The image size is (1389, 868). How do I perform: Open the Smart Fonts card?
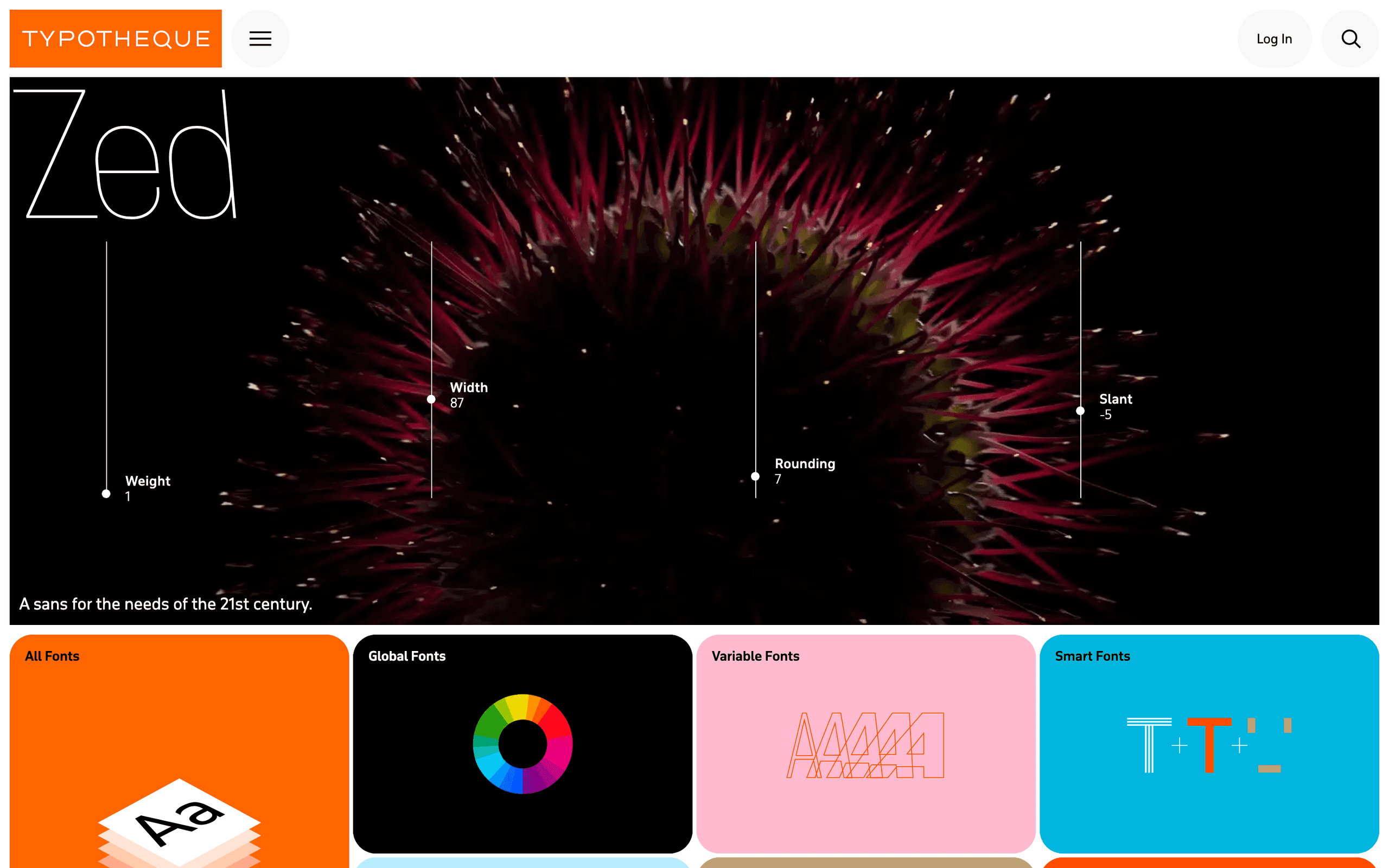point(1209,743)
